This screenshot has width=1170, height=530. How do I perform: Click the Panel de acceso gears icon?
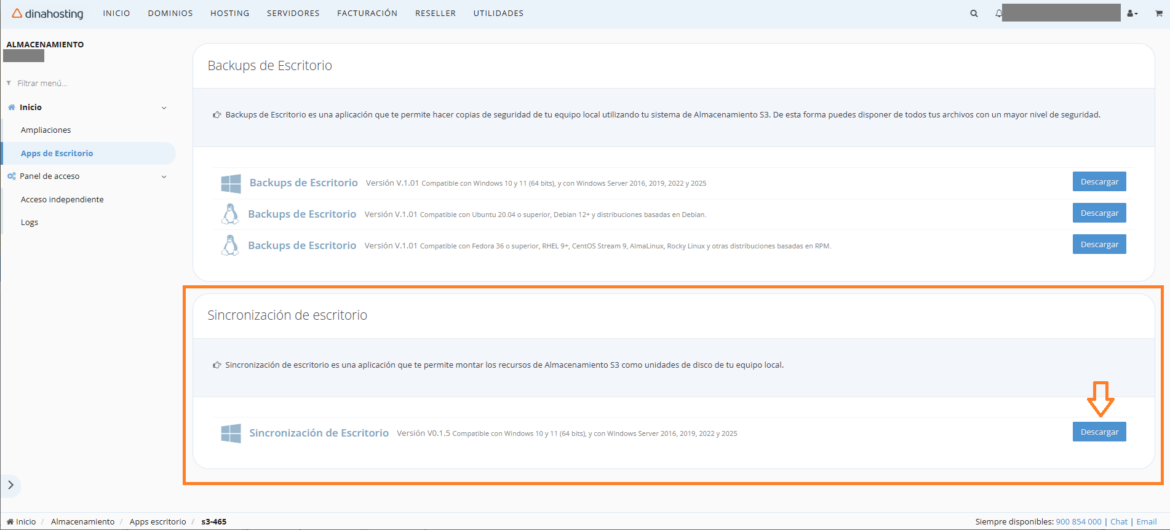pos(12,176)
